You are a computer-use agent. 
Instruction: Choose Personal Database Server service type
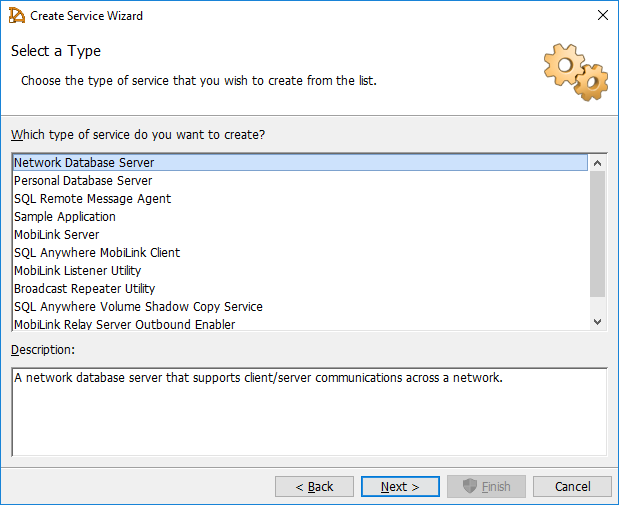click(83, 181)
